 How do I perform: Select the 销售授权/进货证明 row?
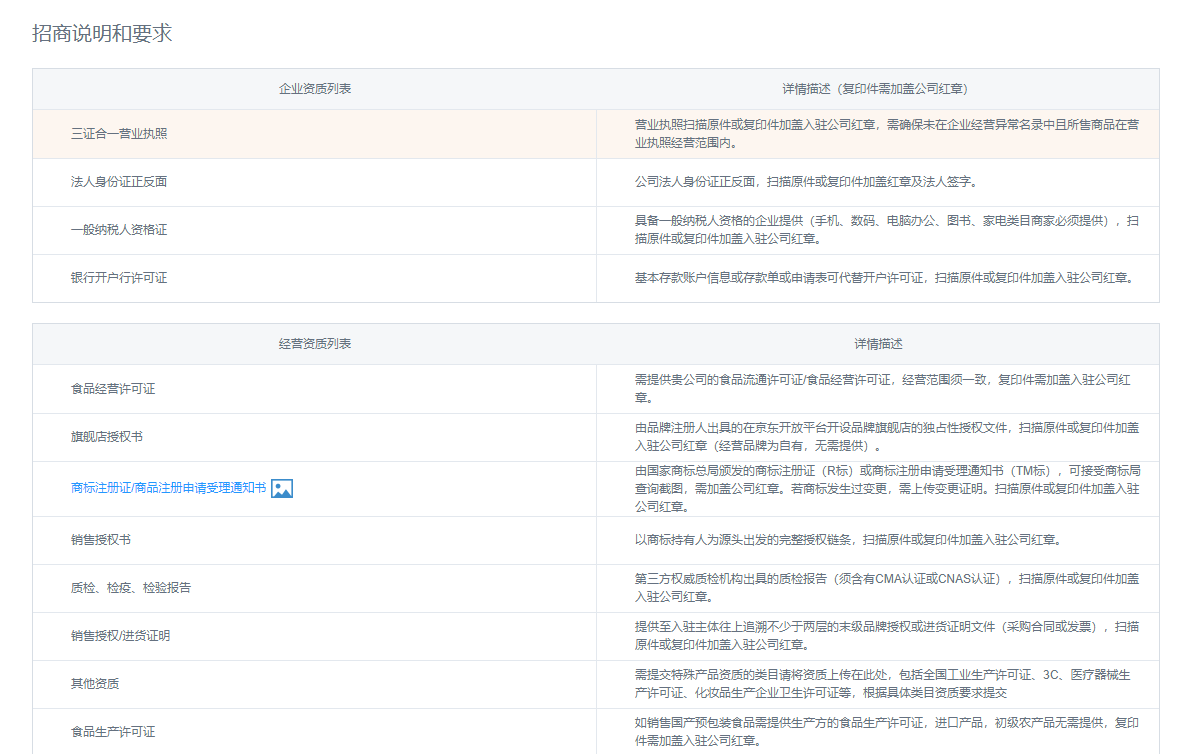pos(595,637)
